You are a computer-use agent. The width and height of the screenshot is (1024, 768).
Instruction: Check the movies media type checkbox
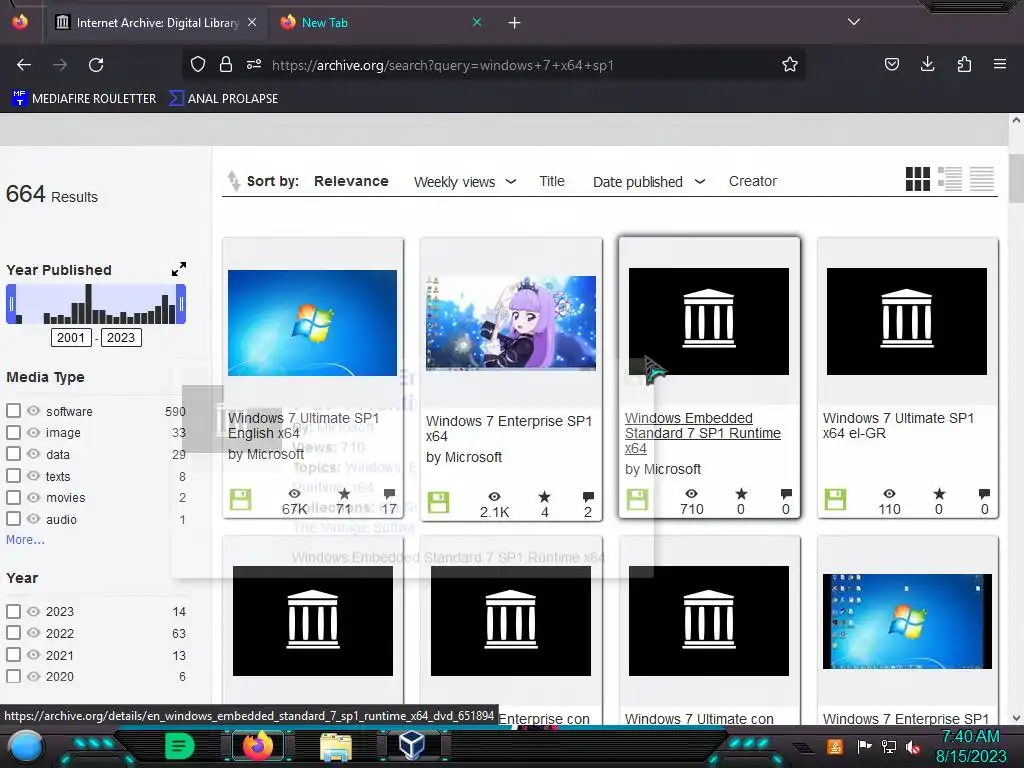(13, 497)
